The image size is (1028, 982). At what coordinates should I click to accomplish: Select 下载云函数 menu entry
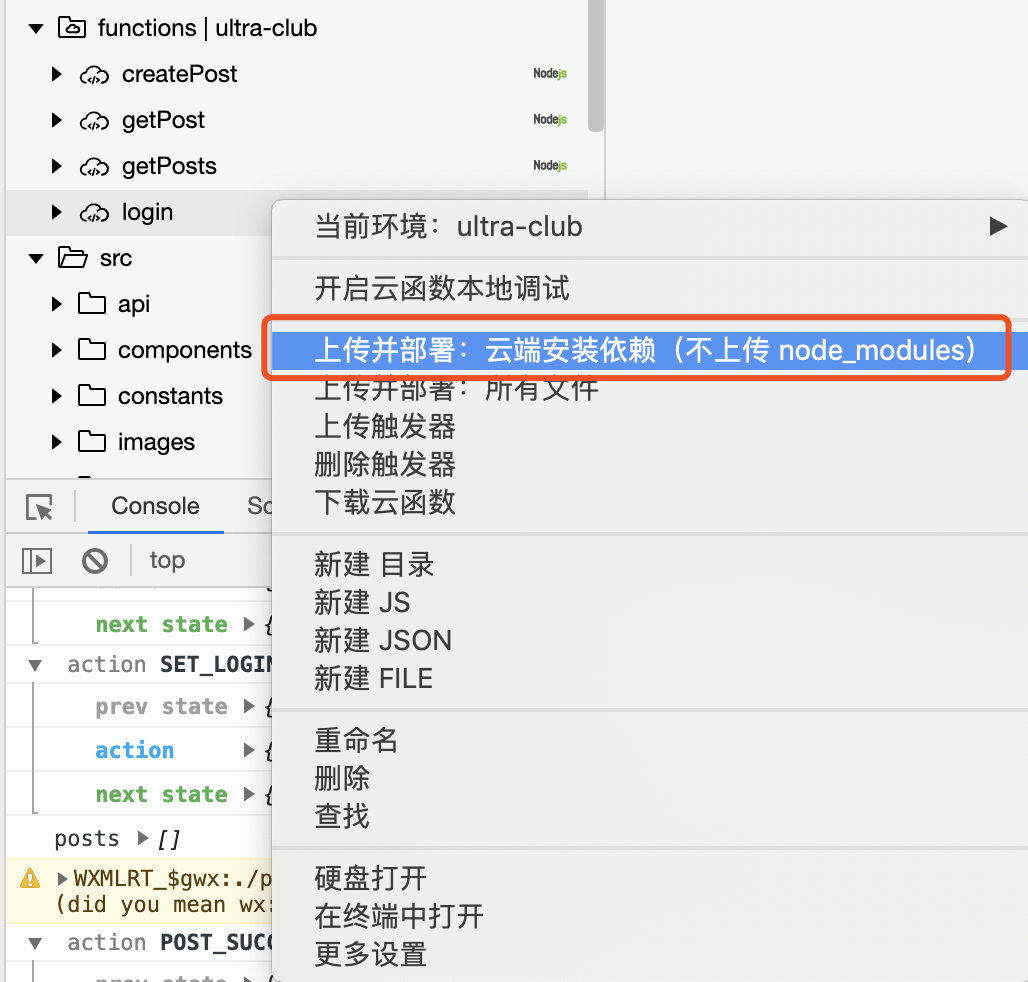pos(385,503)
